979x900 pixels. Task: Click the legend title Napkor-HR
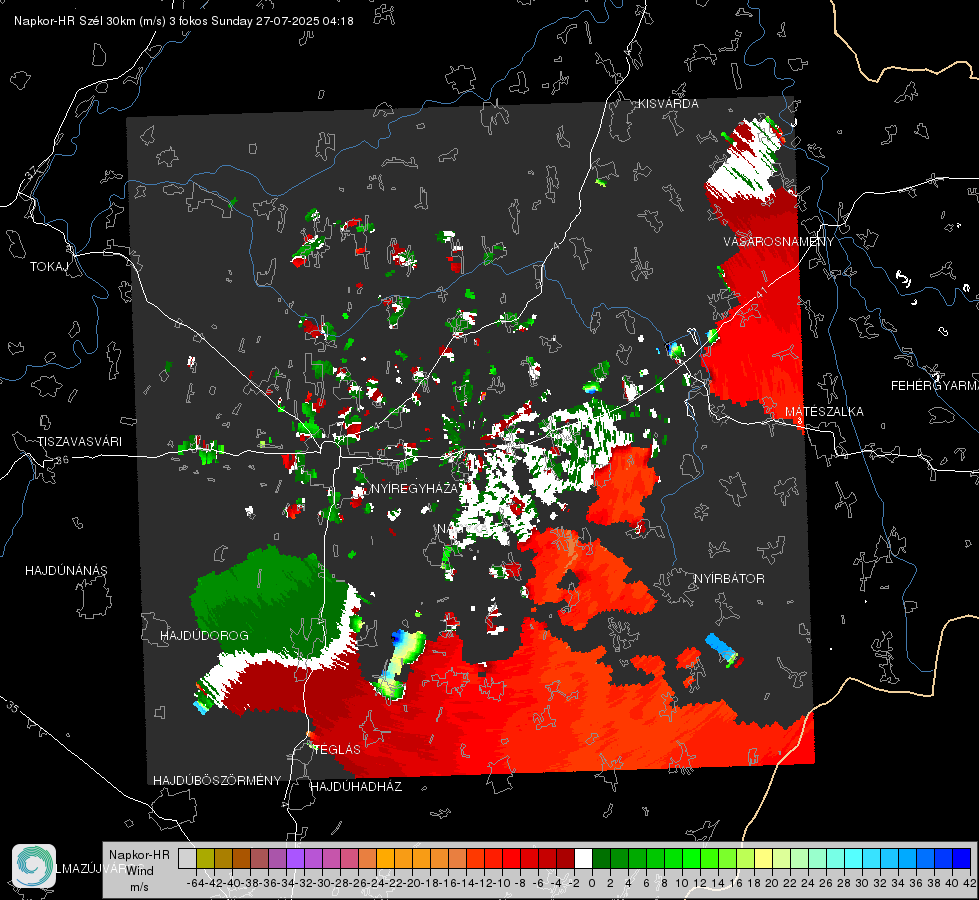point(139,855)
